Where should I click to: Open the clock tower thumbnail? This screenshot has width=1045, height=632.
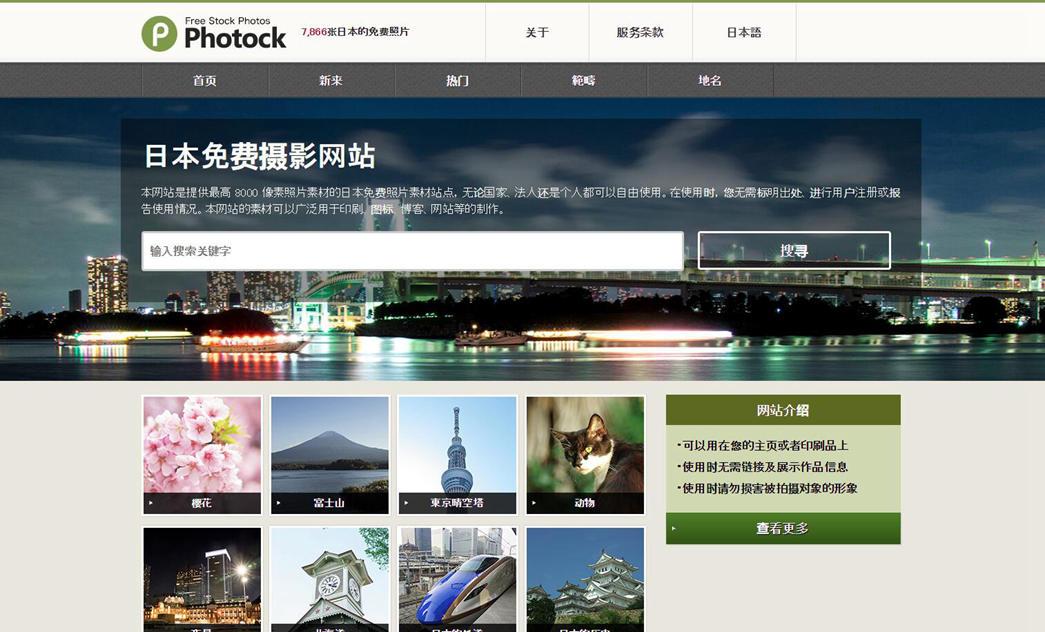[329, 579]
